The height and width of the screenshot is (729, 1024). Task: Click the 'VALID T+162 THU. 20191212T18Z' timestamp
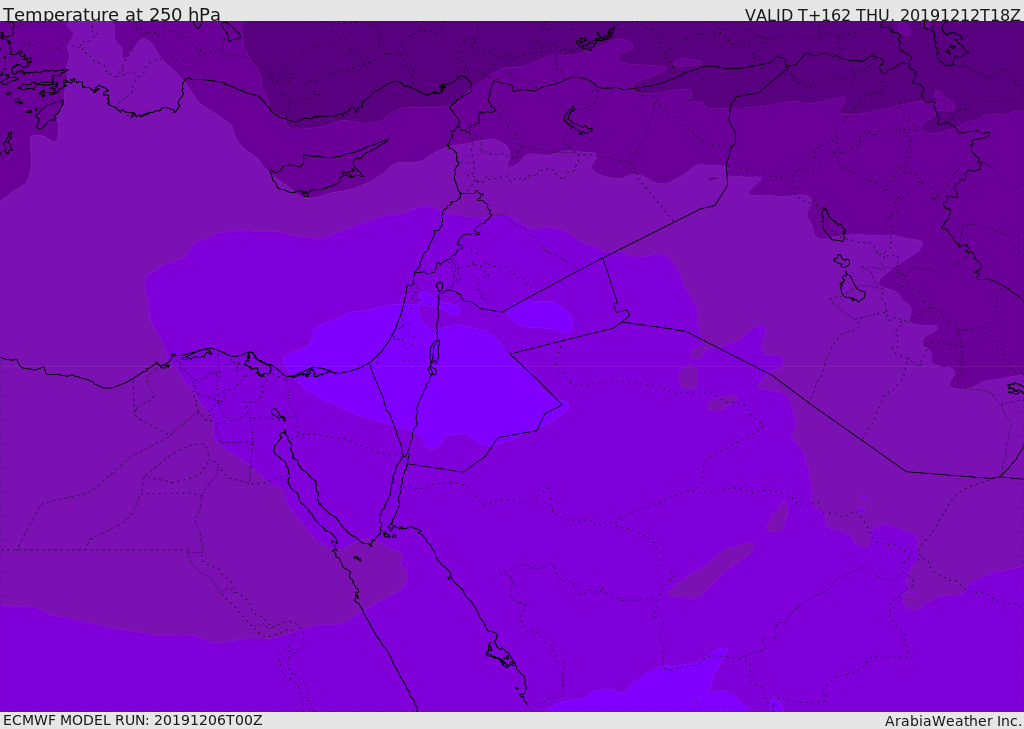click(x=883, y=14)
